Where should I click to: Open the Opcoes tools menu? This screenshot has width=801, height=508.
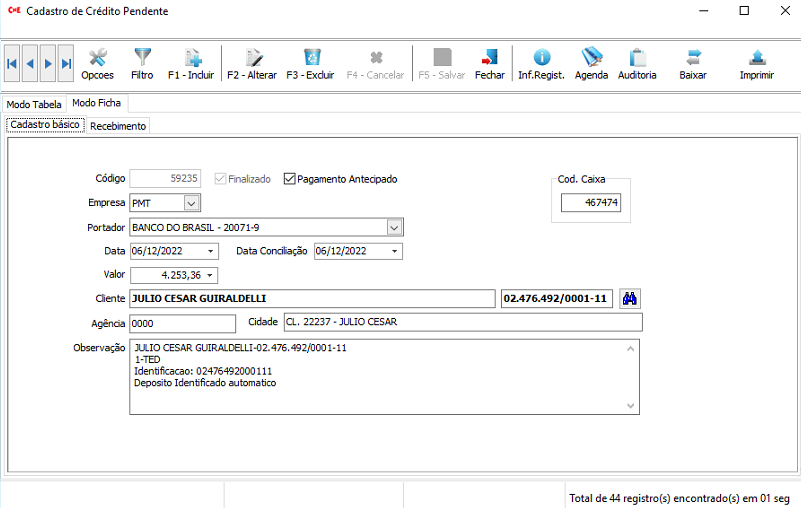point(97,64)
